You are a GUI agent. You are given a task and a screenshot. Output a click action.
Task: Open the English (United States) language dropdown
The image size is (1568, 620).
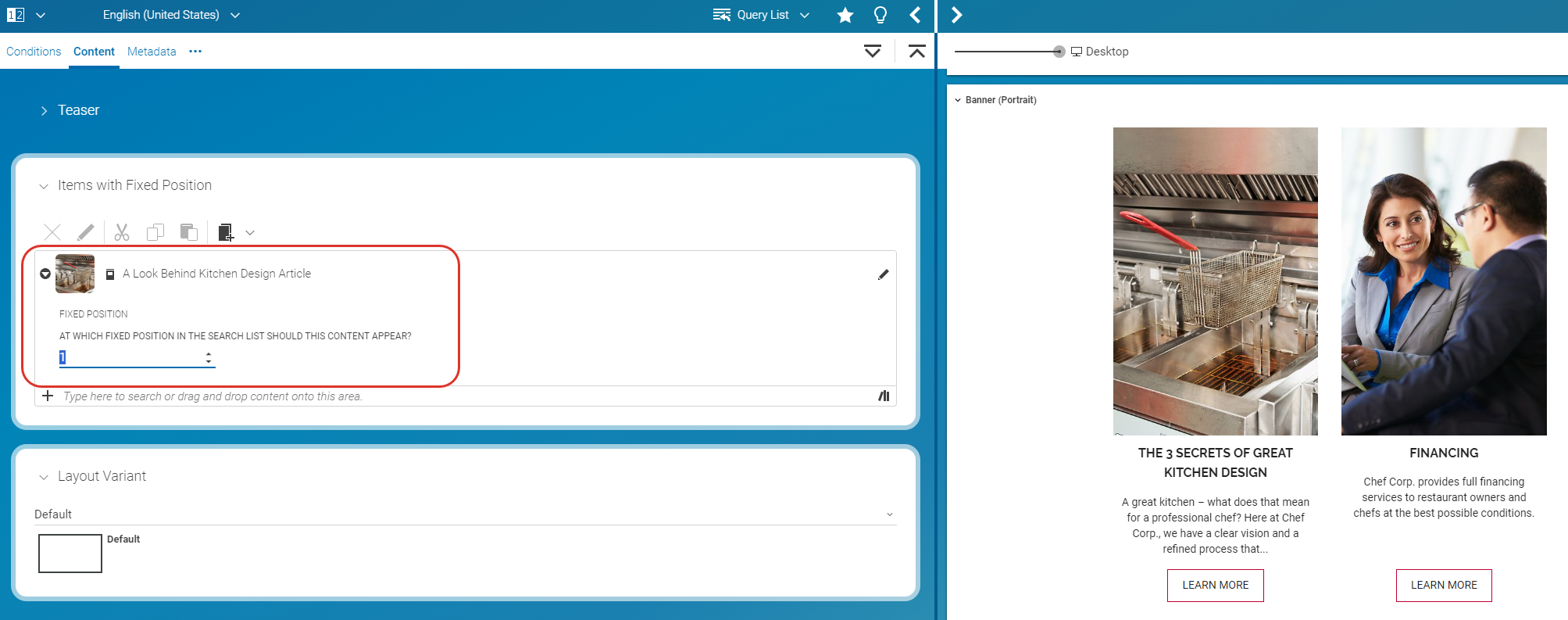click(x=171, y=15)
